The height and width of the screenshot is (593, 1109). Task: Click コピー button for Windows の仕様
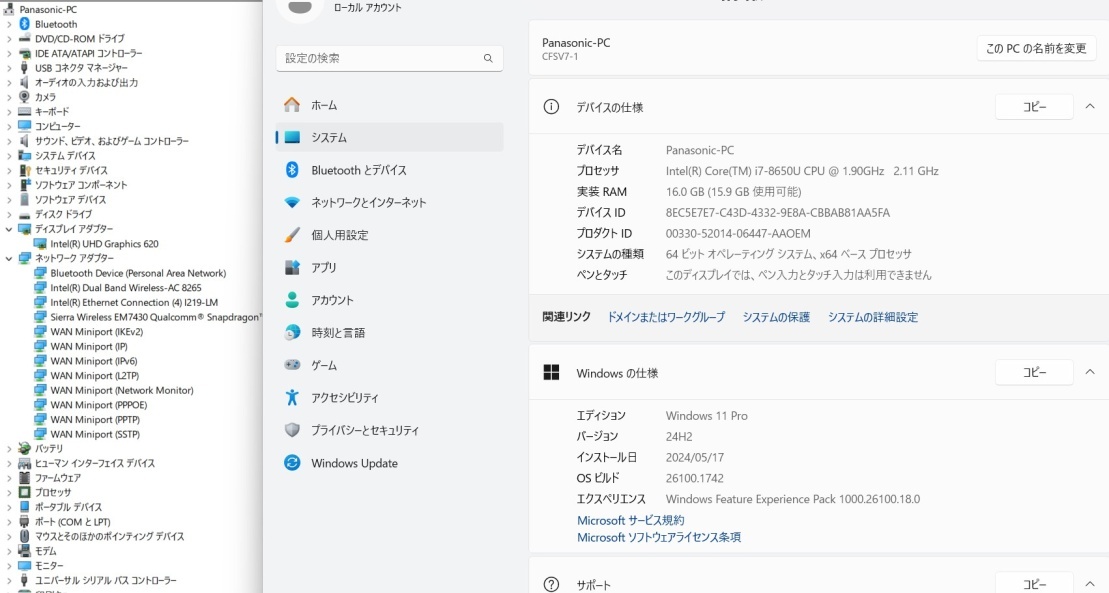(1034, 372)
